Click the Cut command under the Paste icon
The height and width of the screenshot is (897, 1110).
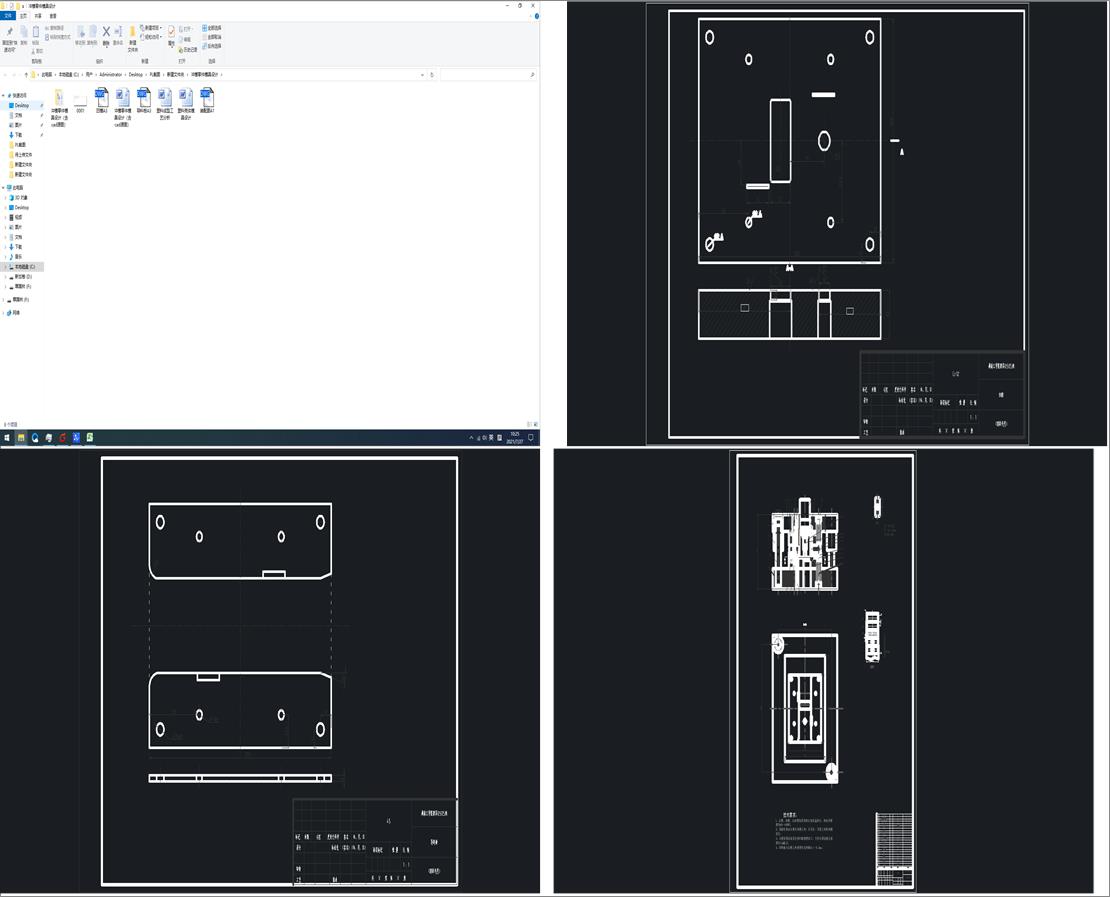pyautogui.click(x=38, y=51)
